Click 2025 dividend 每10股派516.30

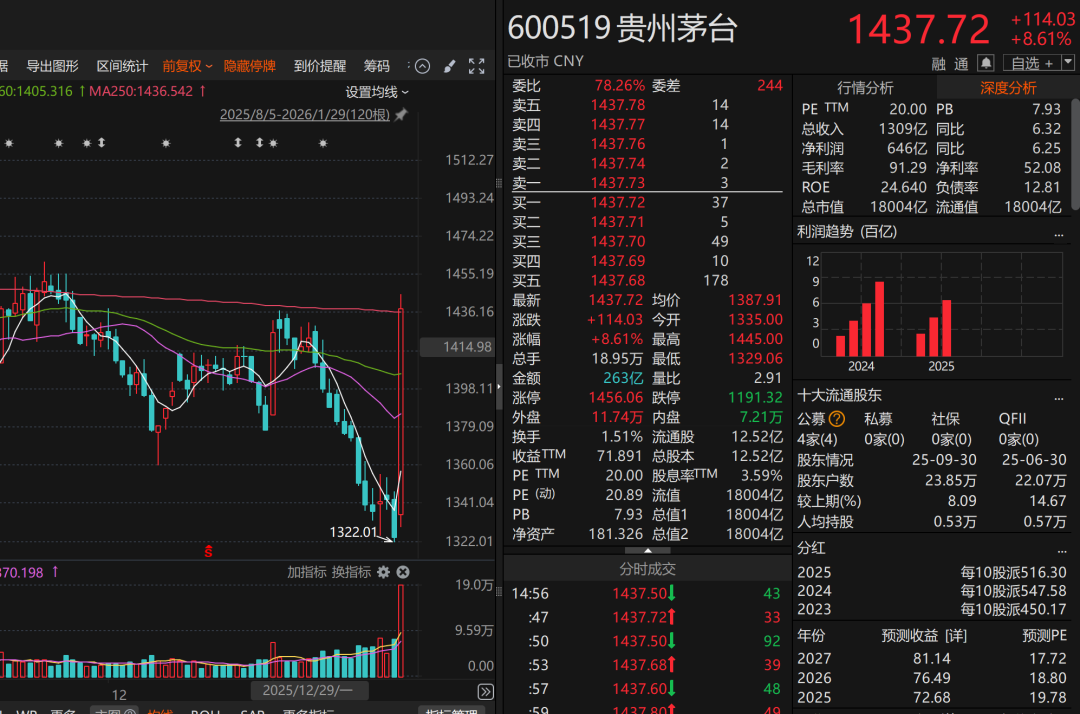[1013, 572]
